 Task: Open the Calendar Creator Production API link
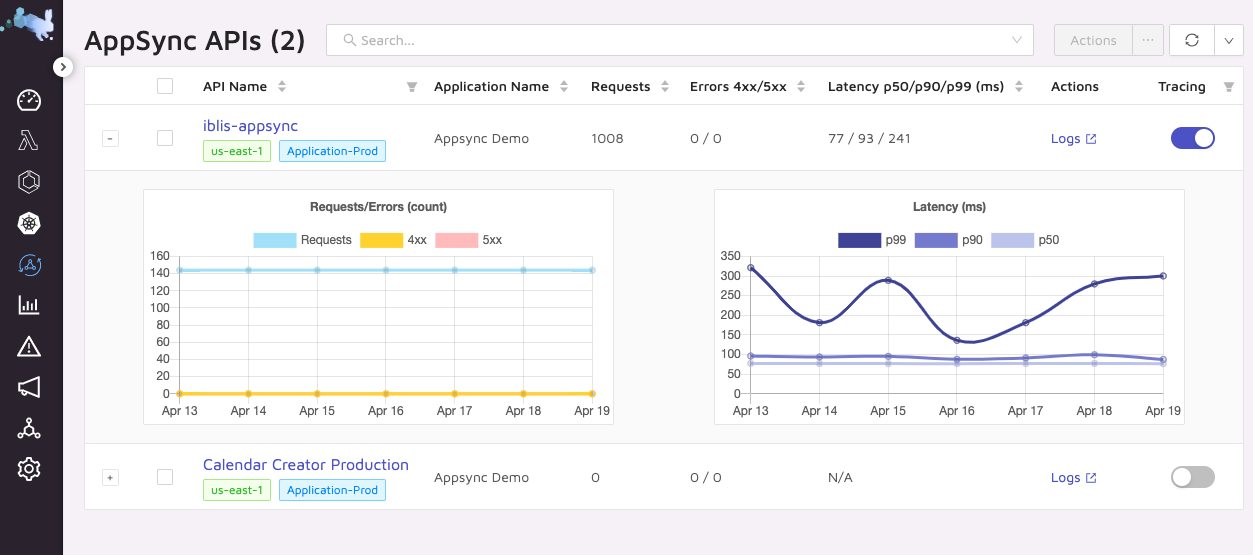pos(305,465)
